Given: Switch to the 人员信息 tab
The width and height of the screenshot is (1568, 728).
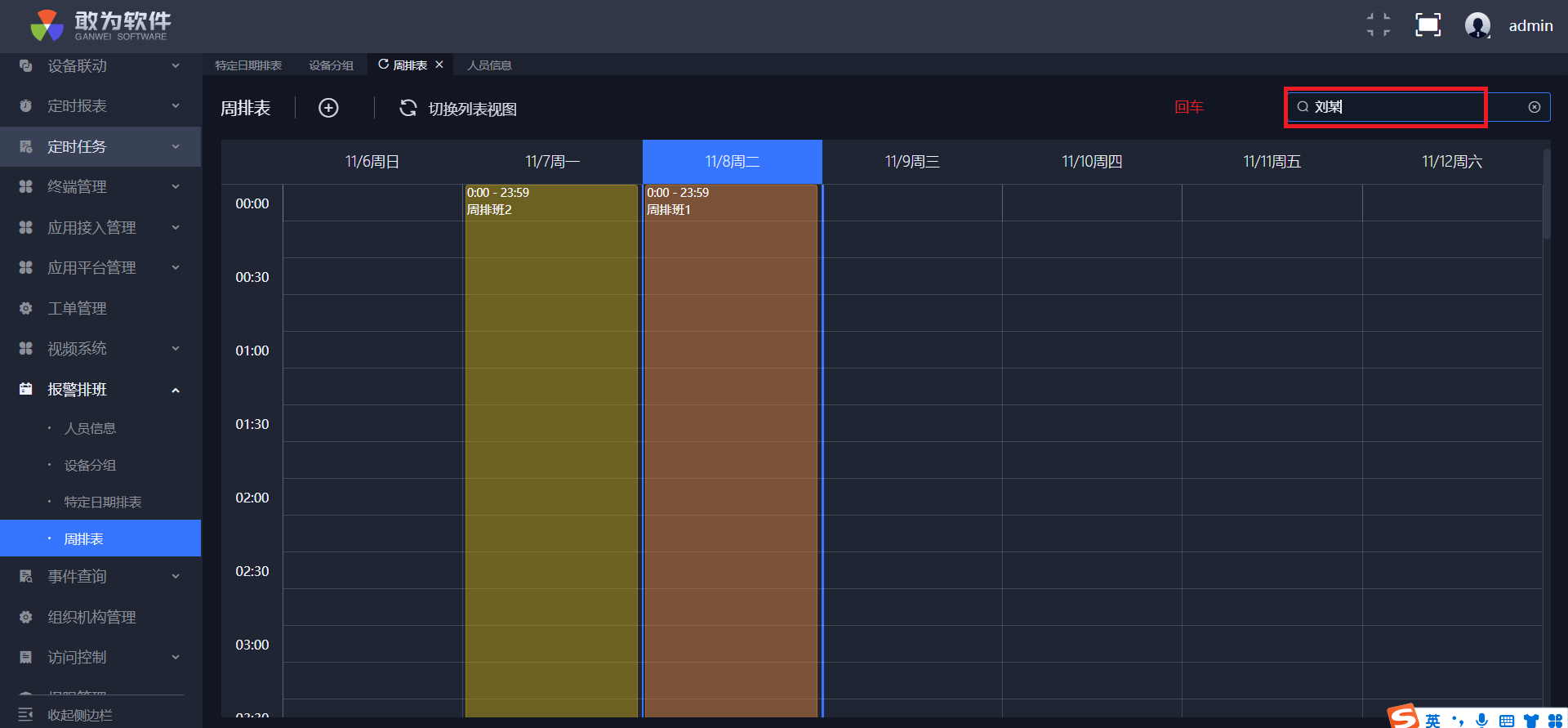Looking at the screenshot, I should pos(489,65).
